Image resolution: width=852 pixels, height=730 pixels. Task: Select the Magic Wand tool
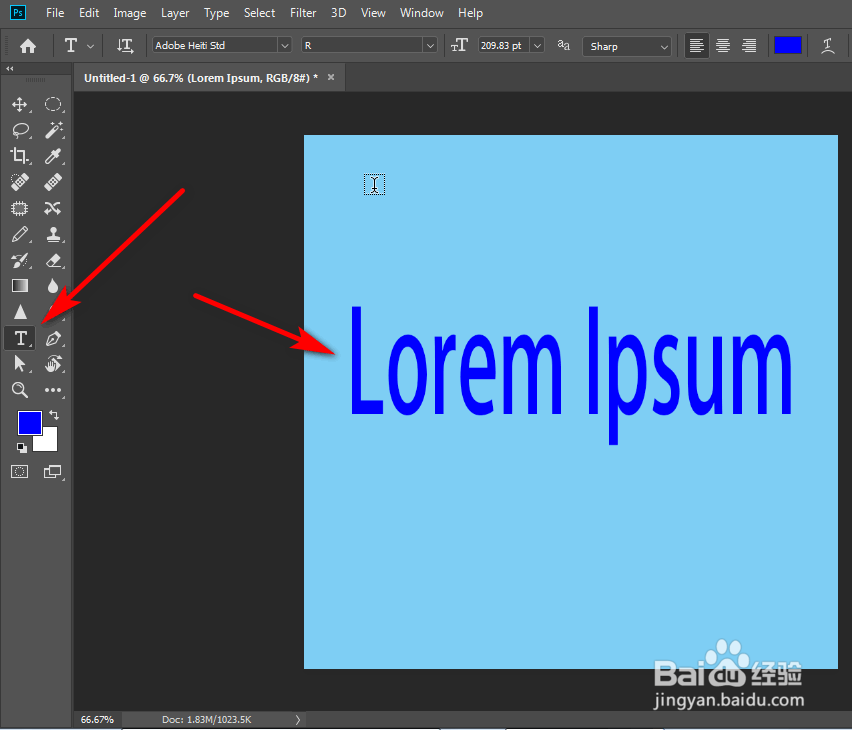[x=53, y=130]
